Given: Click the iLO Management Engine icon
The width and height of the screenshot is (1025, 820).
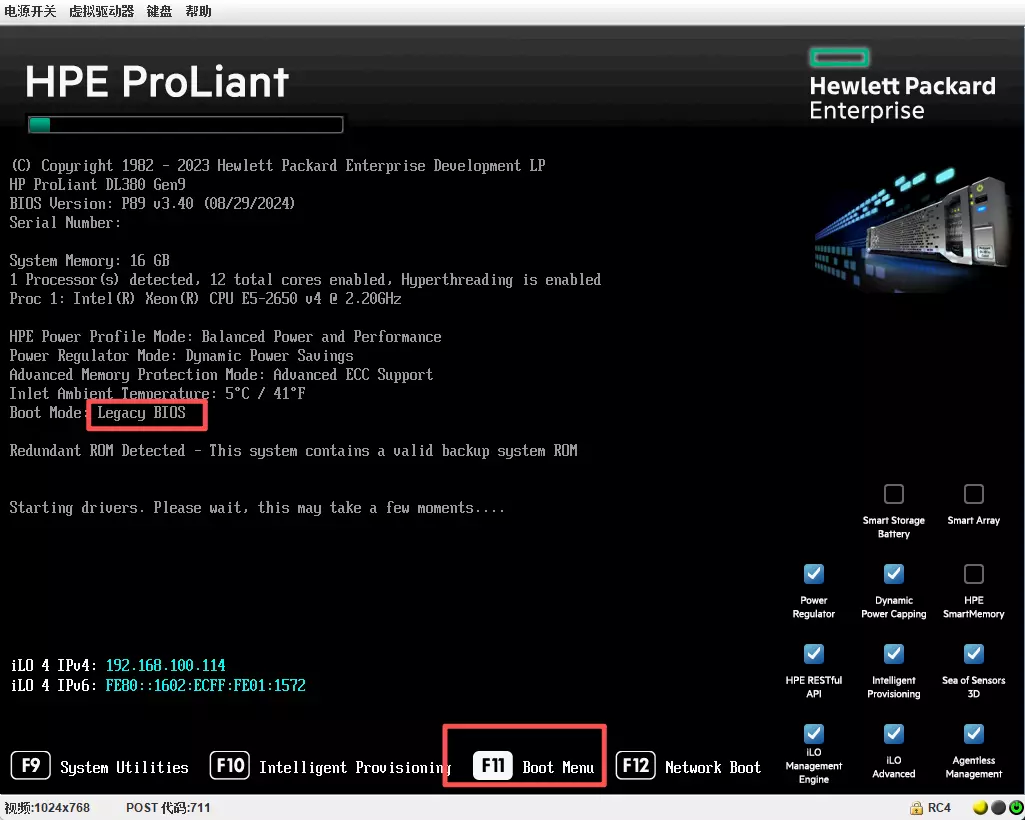Looking at the screenshot, I should pos(813,733).
